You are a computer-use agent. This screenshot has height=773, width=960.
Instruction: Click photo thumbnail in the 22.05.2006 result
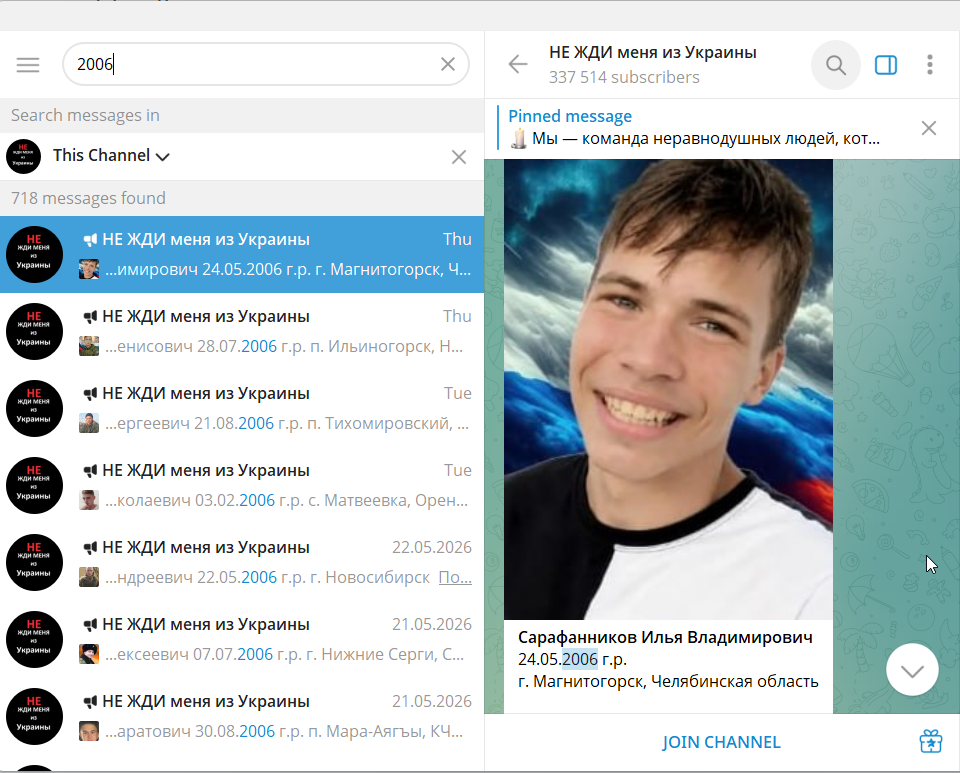pos(89,578)
